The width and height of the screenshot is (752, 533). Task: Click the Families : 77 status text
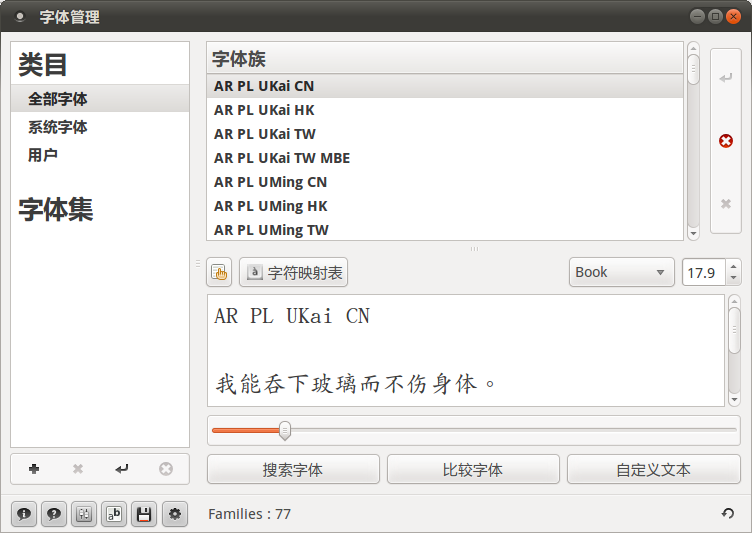[249, 514]
